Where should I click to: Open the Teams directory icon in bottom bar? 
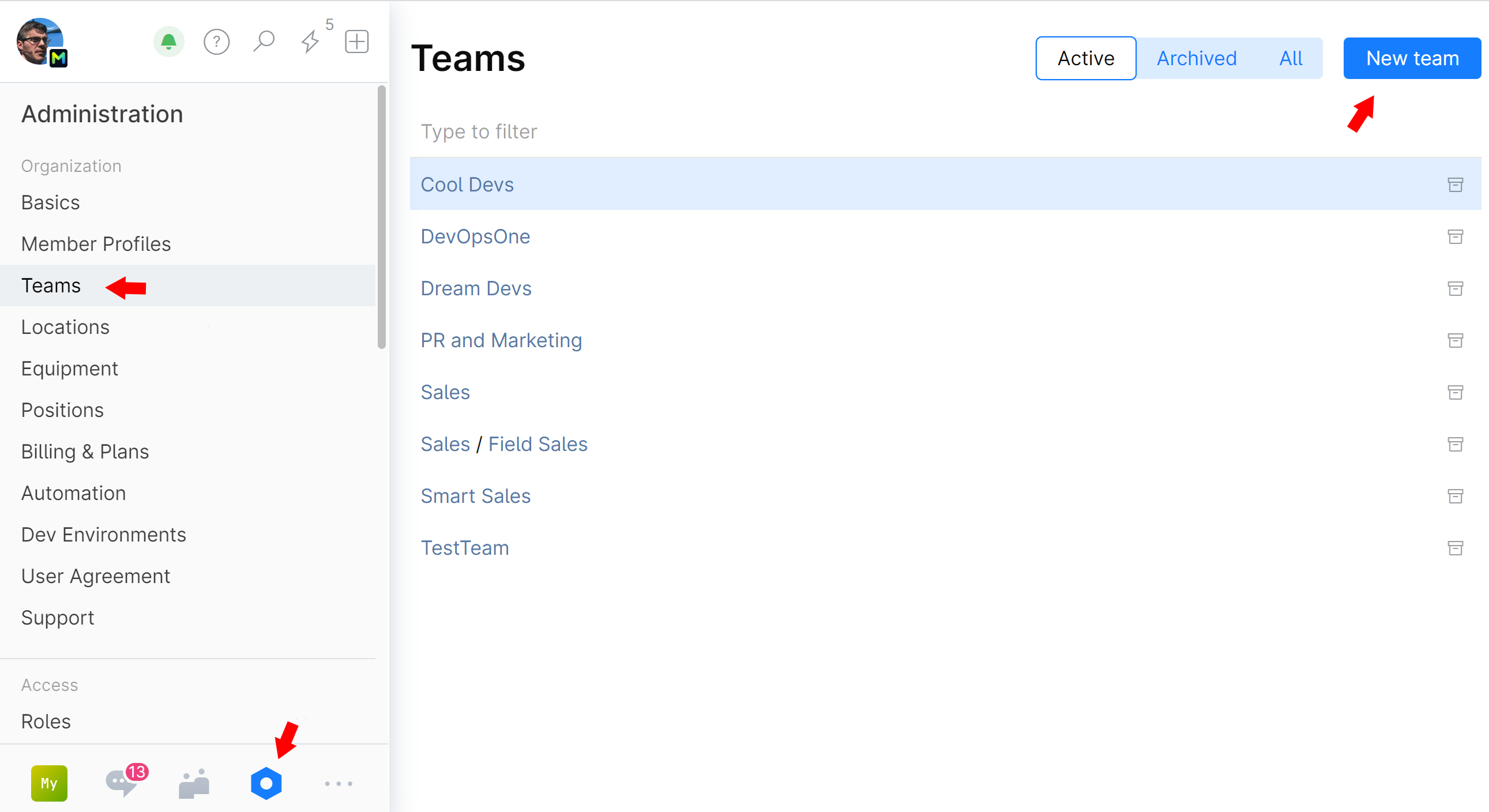194,783
